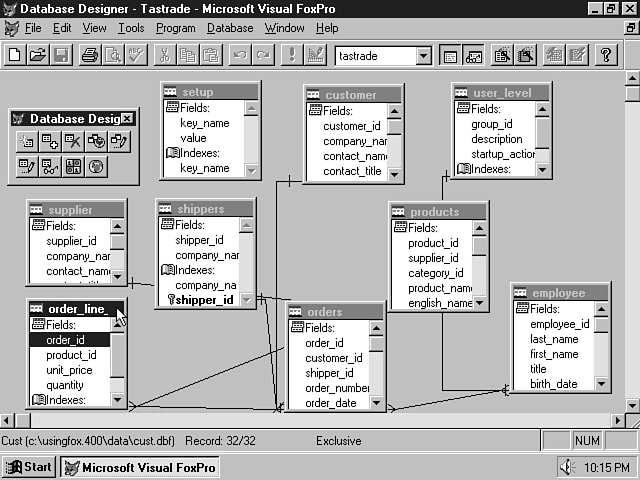
Task: Click the Print icon in the toolbar
Action: (x=89, y=55)
